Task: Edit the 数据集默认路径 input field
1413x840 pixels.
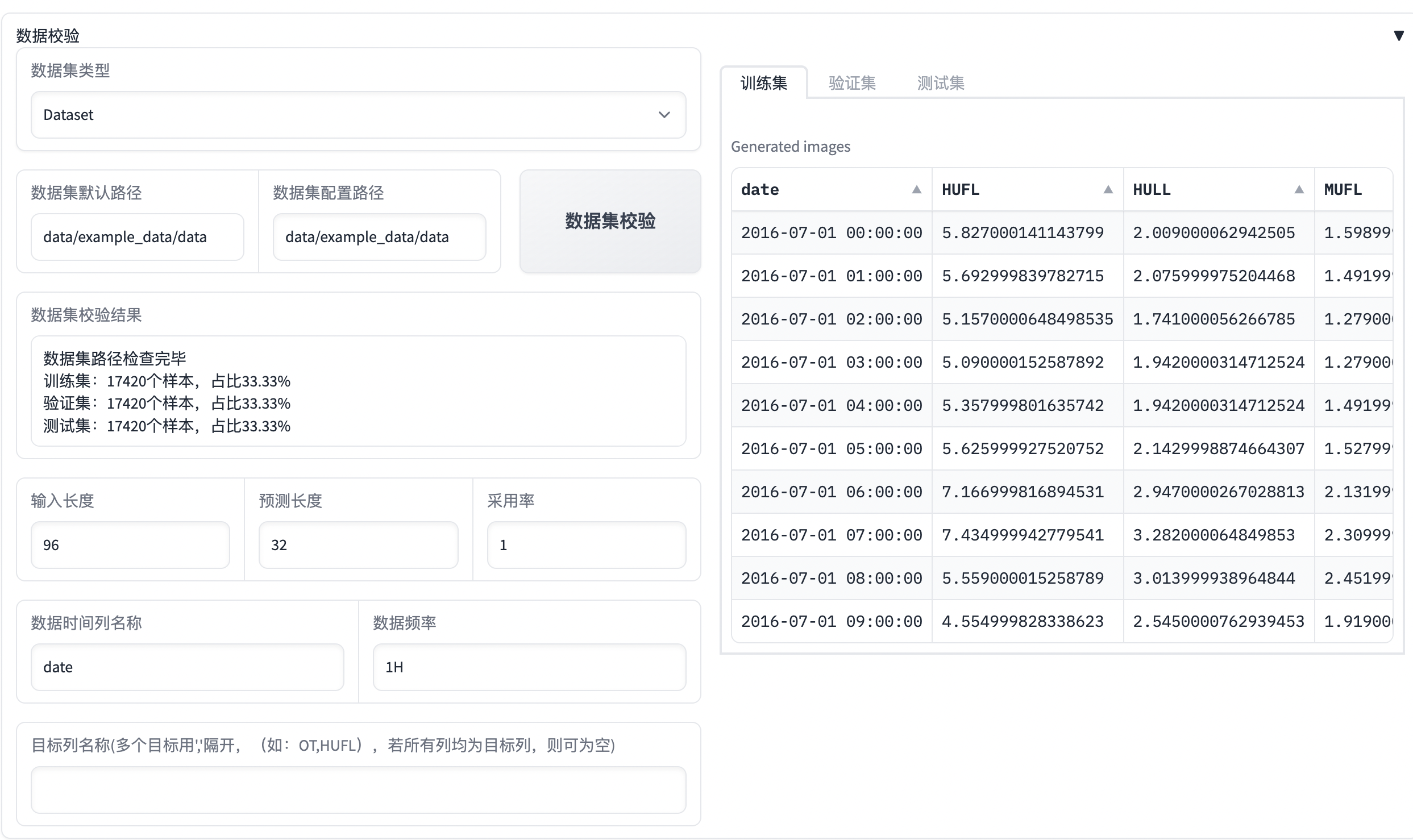Action: click(x=138, y=237)
